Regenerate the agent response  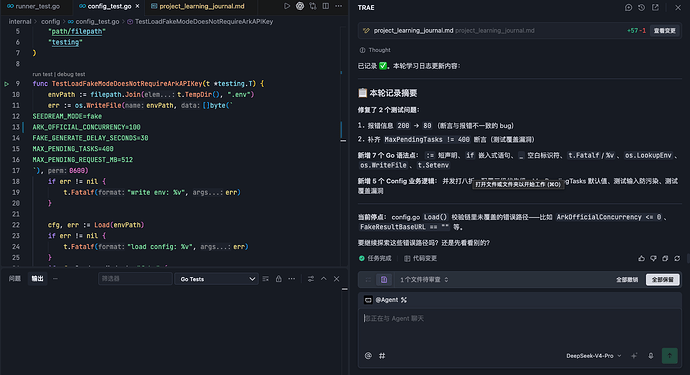pos(677,258)
